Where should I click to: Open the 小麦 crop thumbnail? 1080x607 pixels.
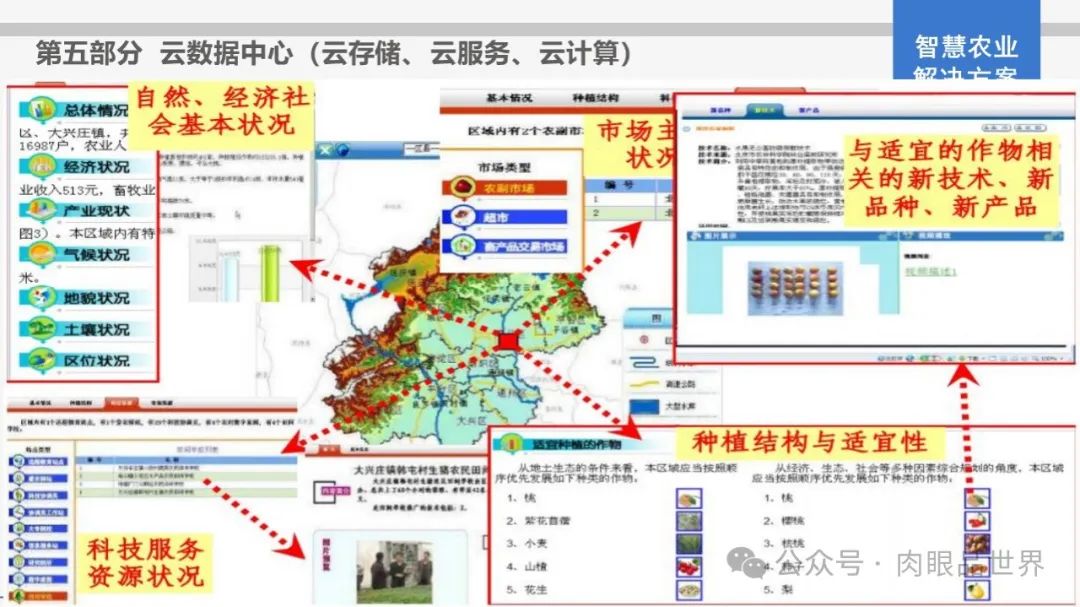(689, 544)
